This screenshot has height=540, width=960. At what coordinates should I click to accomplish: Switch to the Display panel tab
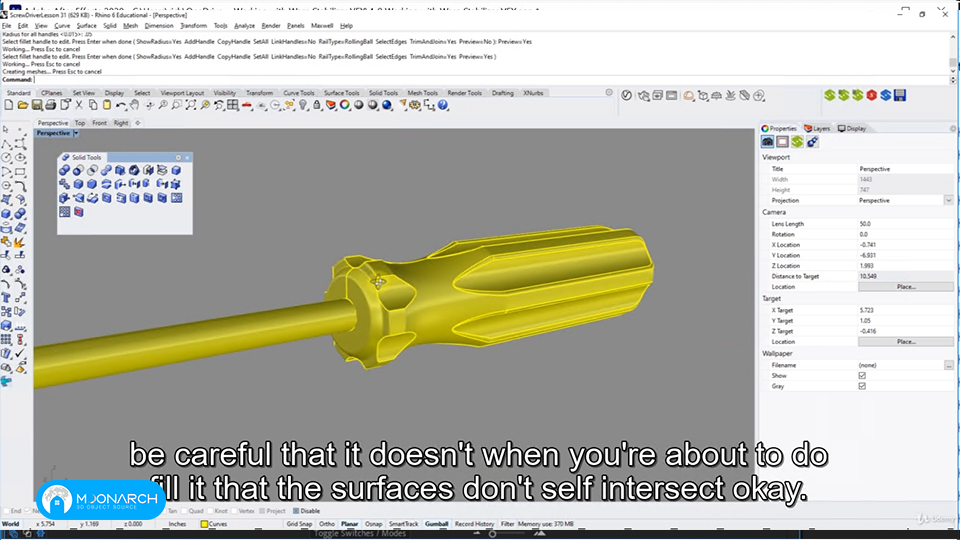click(852, 129)
